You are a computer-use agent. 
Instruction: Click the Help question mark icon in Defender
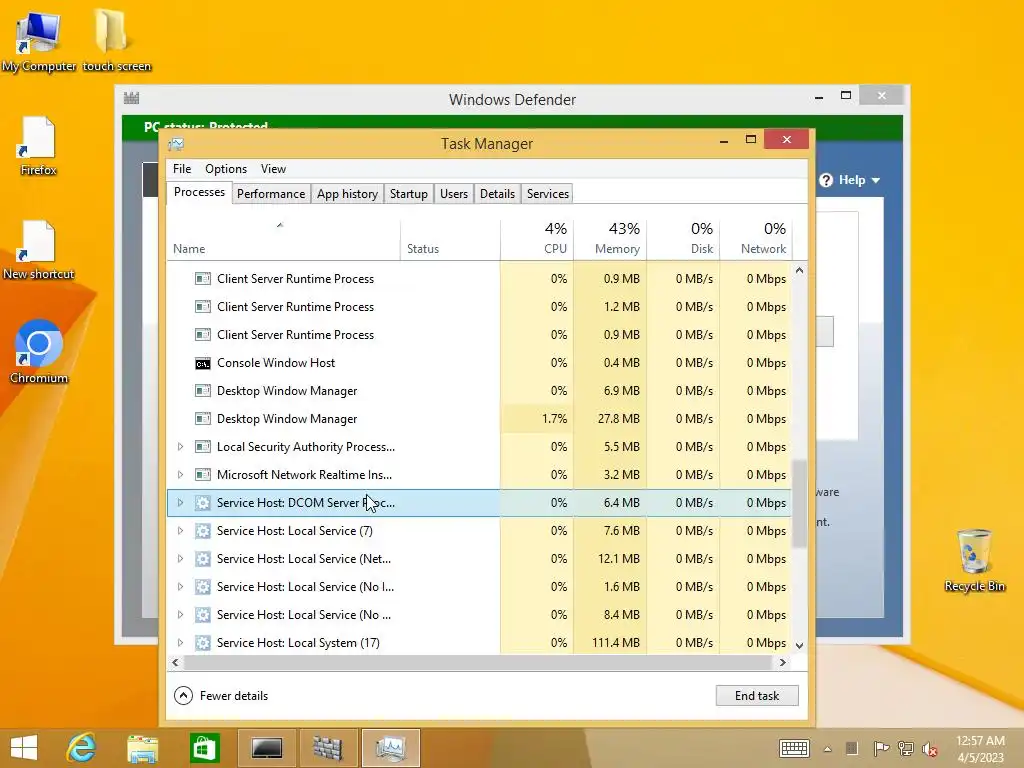click(x=826, y=180)
